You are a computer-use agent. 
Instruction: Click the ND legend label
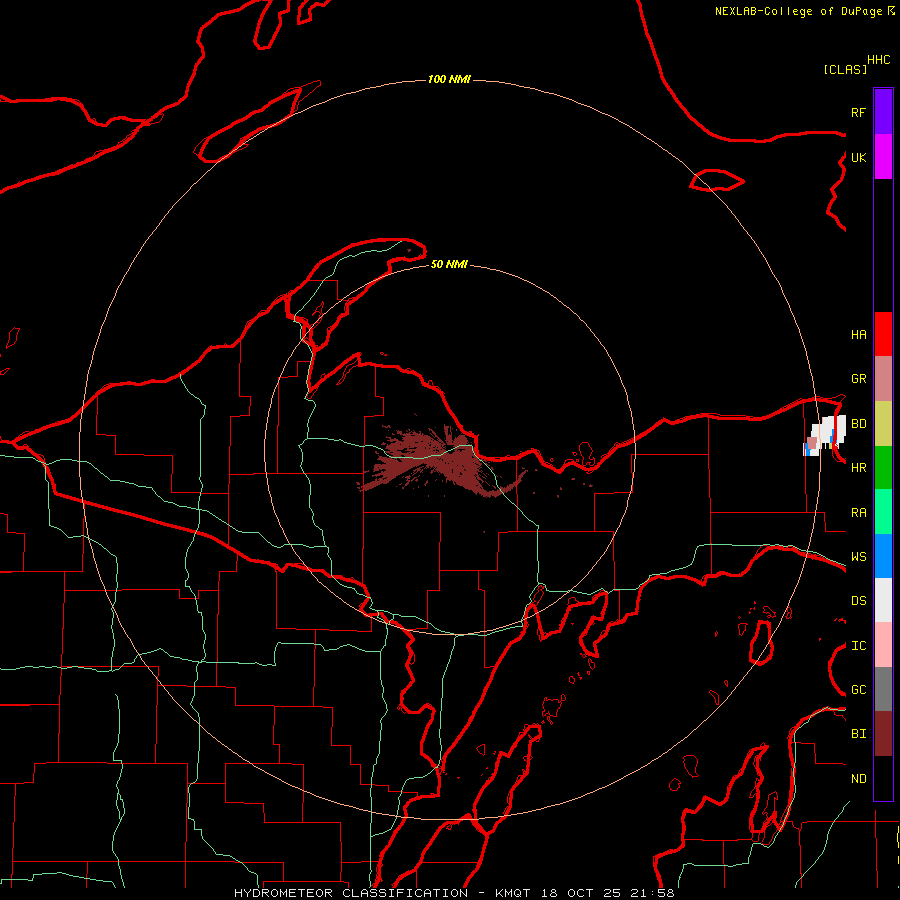(859, 779)
